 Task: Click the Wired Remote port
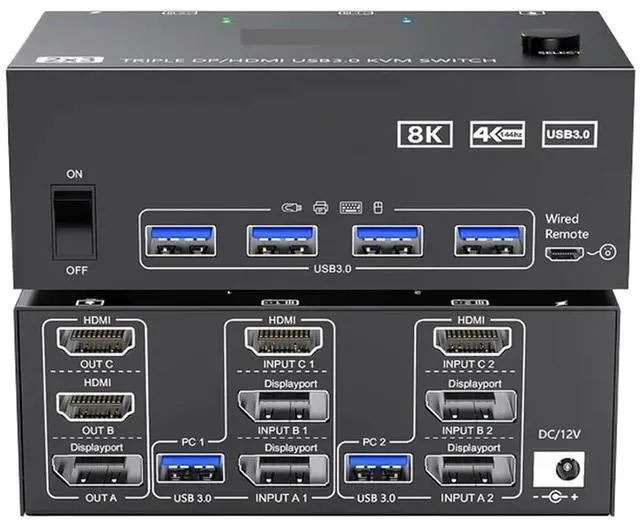click(x=564, y=254)
